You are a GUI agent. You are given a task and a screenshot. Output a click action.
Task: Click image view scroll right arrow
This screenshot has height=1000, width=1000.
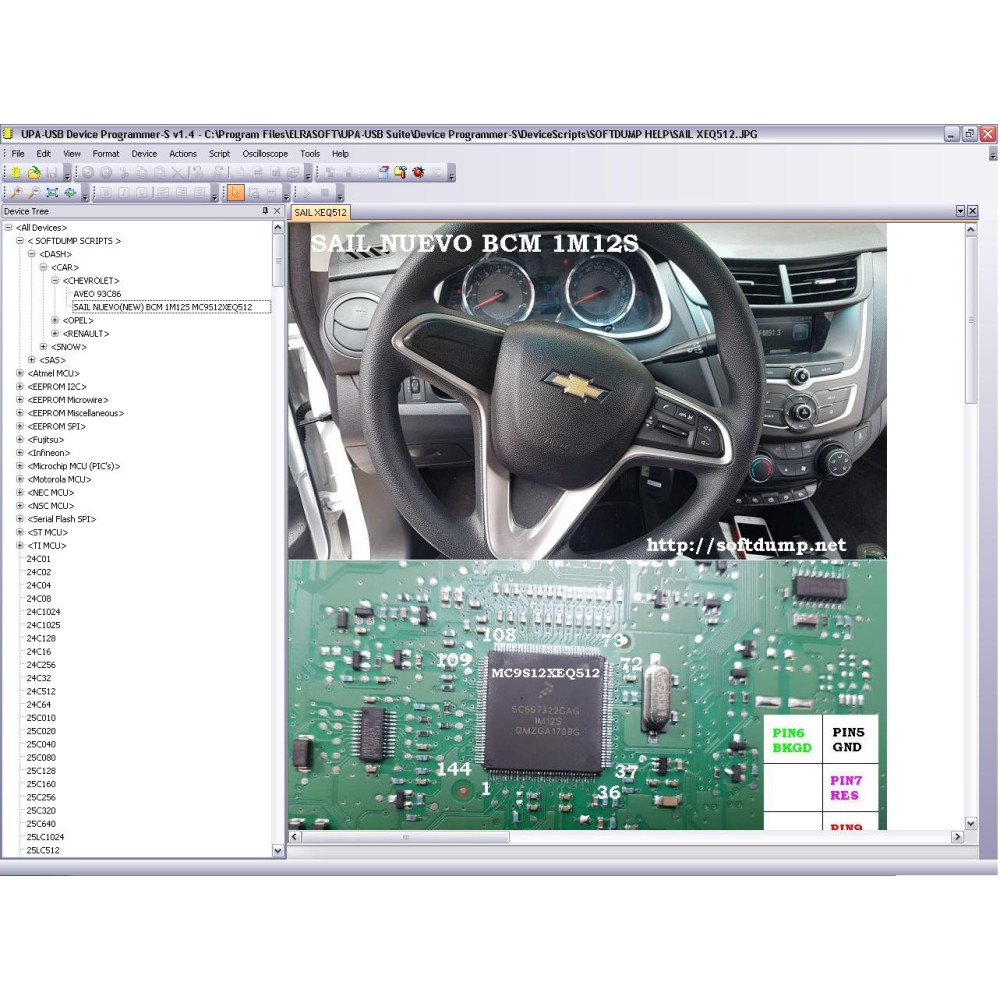tap(957, 837)
